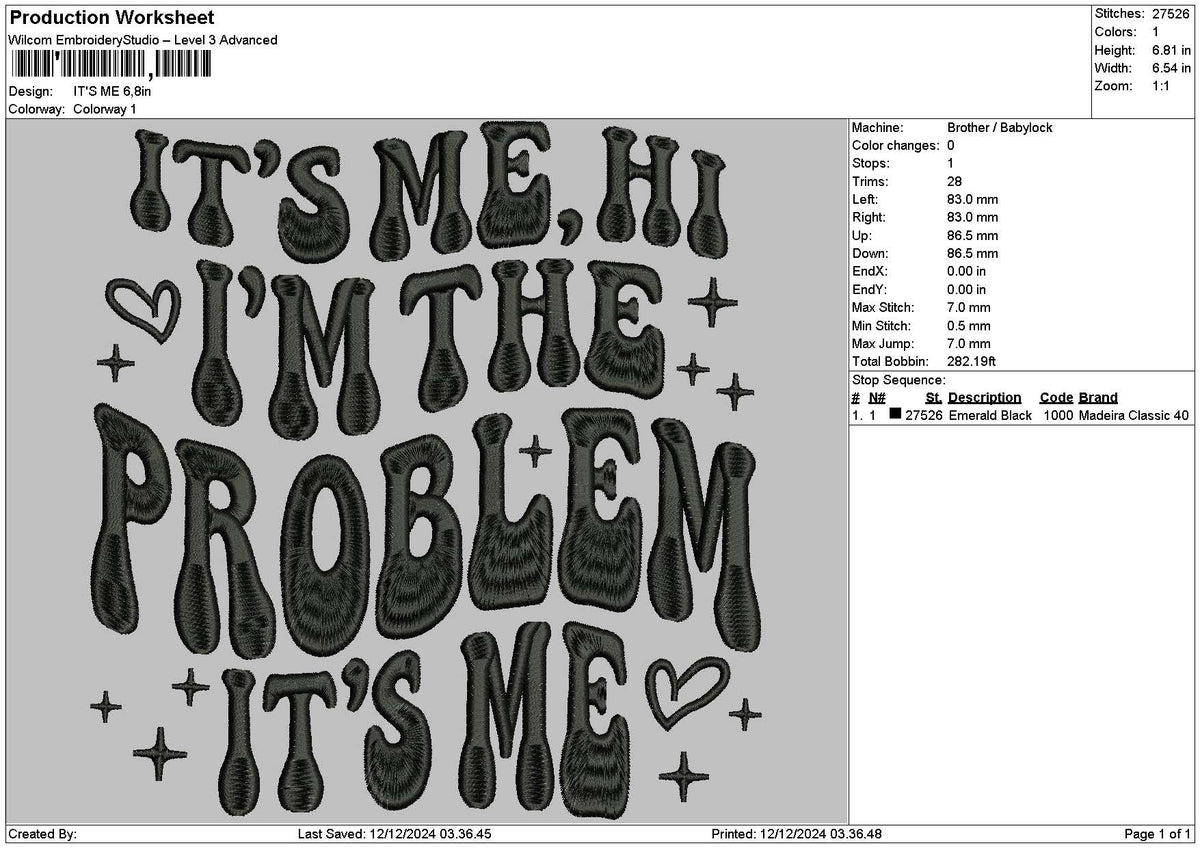Click the black thread color swatch

click(x=895, y=415)
